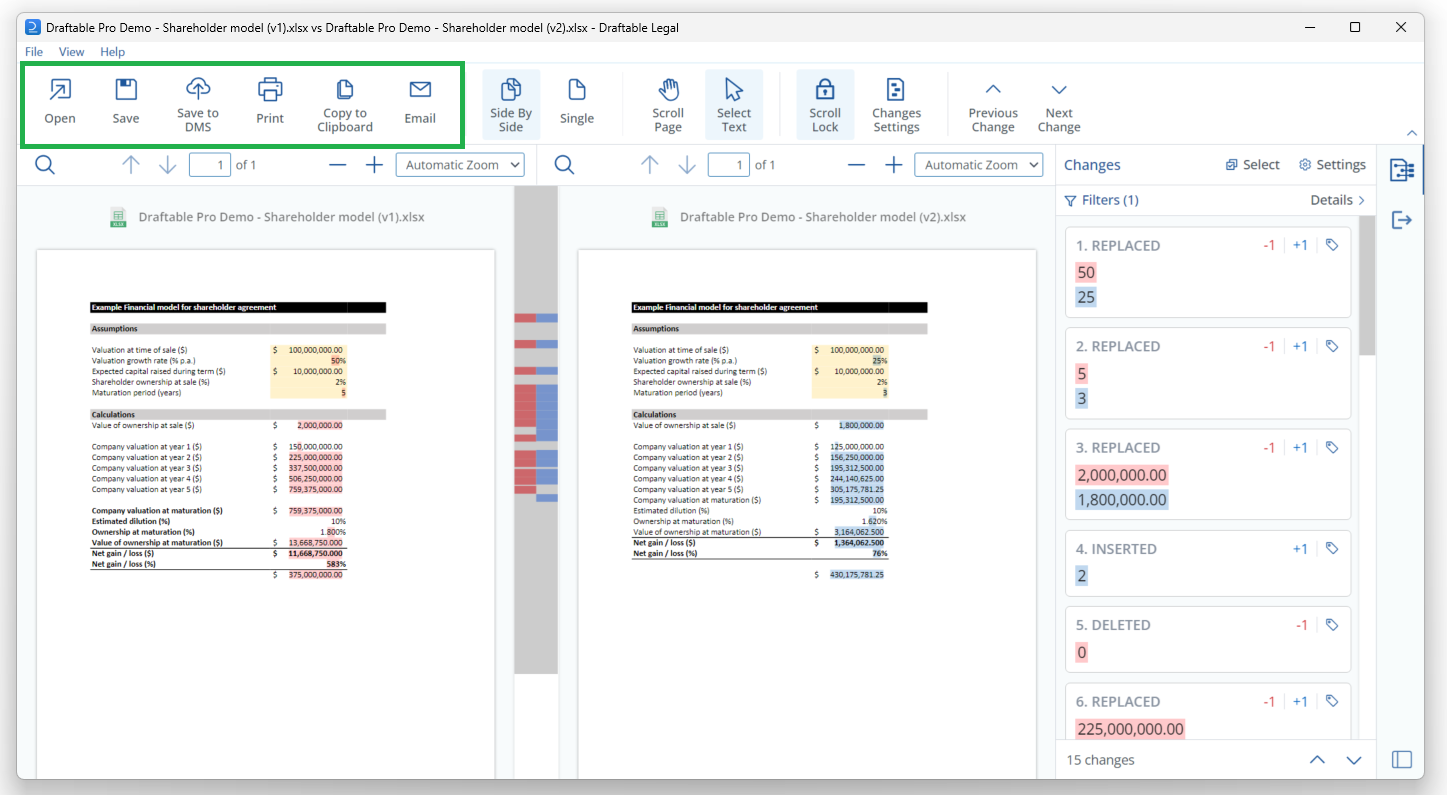1447x795 pixels.
Task: Click the export sidebar icon
Action: 1402,220
